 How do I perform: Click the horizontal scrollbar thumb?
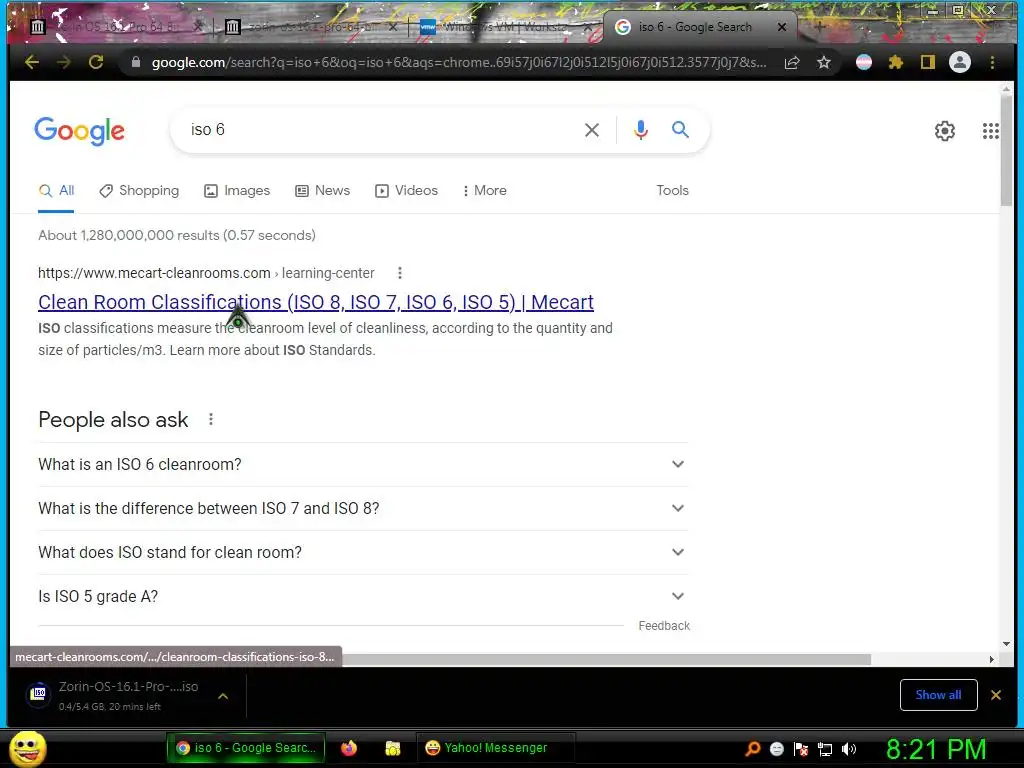pyautogui.click(x=606, y=659)
